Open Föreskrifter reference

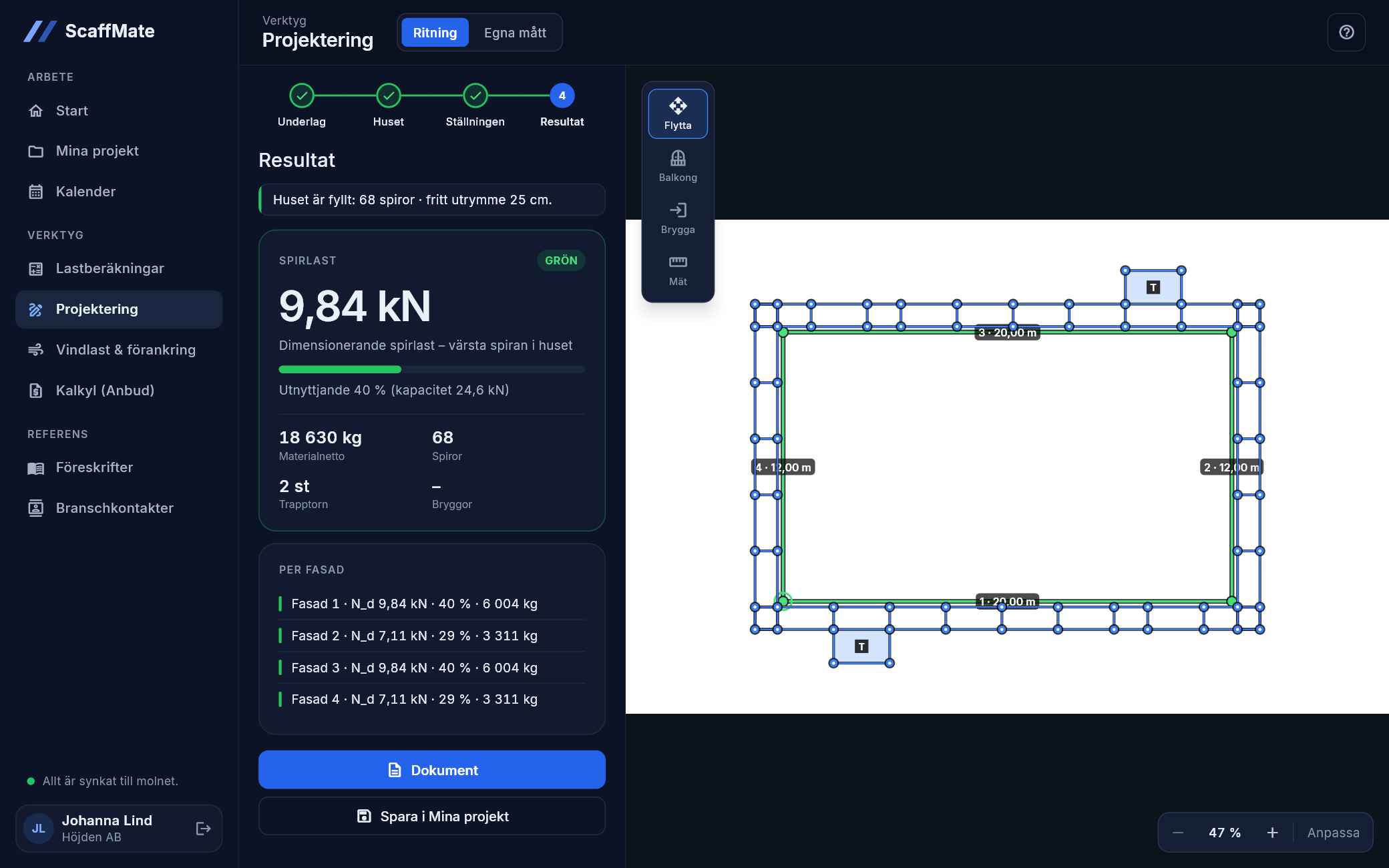(x=119, y=467)
